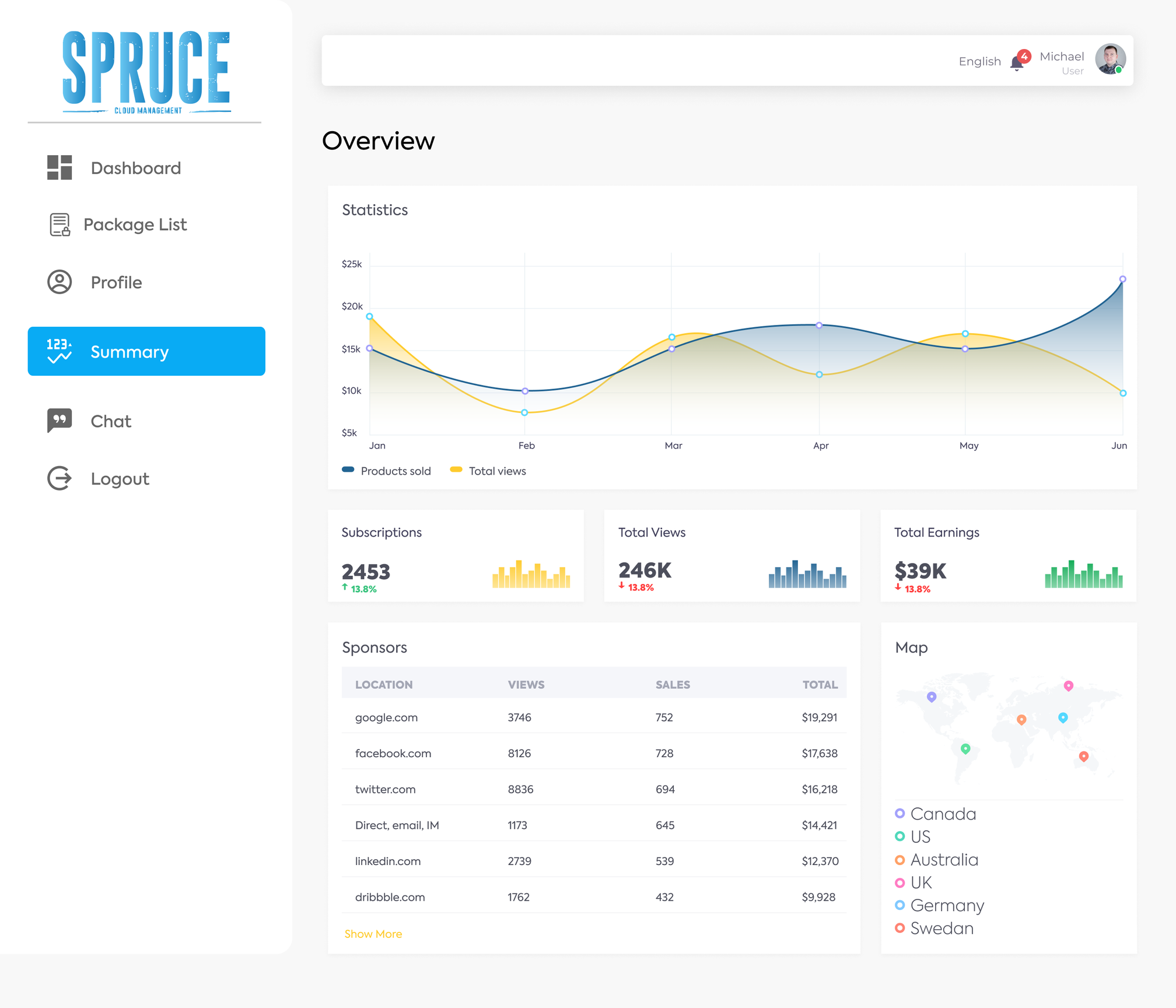Open google.com sponsor row
1176x1008 pixels.
tap(386, 717)
